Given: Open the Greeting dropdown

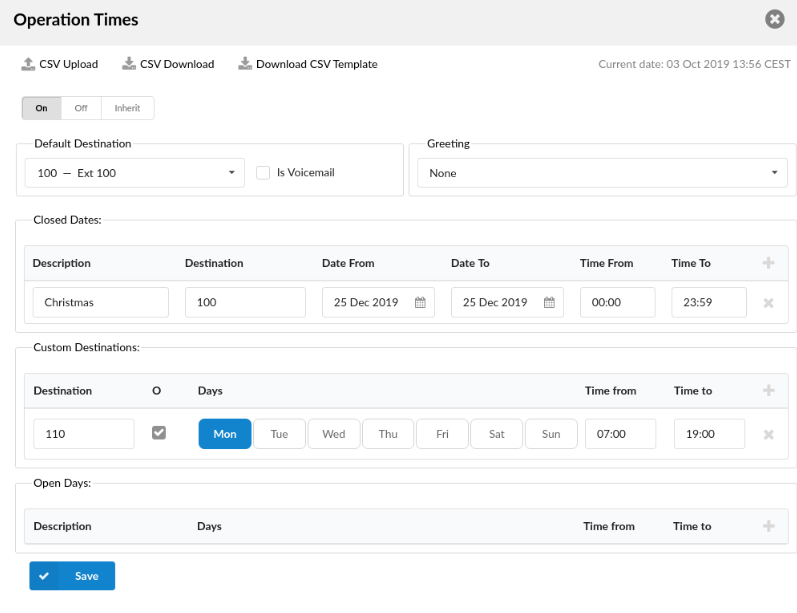Looking at the screenshot, I should [x=602, y=173].
